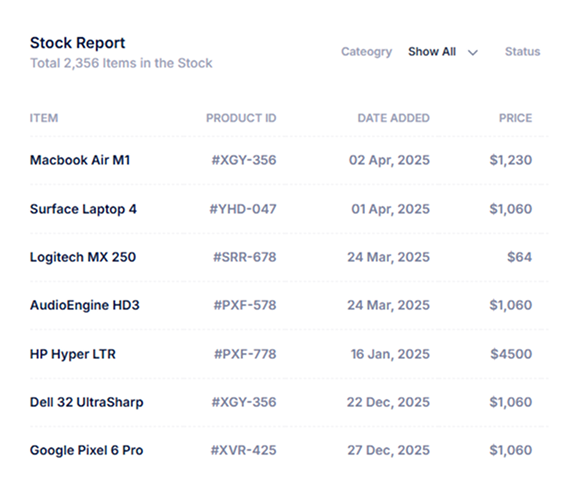Click the date 27 Dec, 2025
Image resolution: width=570 pixels, height=500 pixels.
point(389,450)
